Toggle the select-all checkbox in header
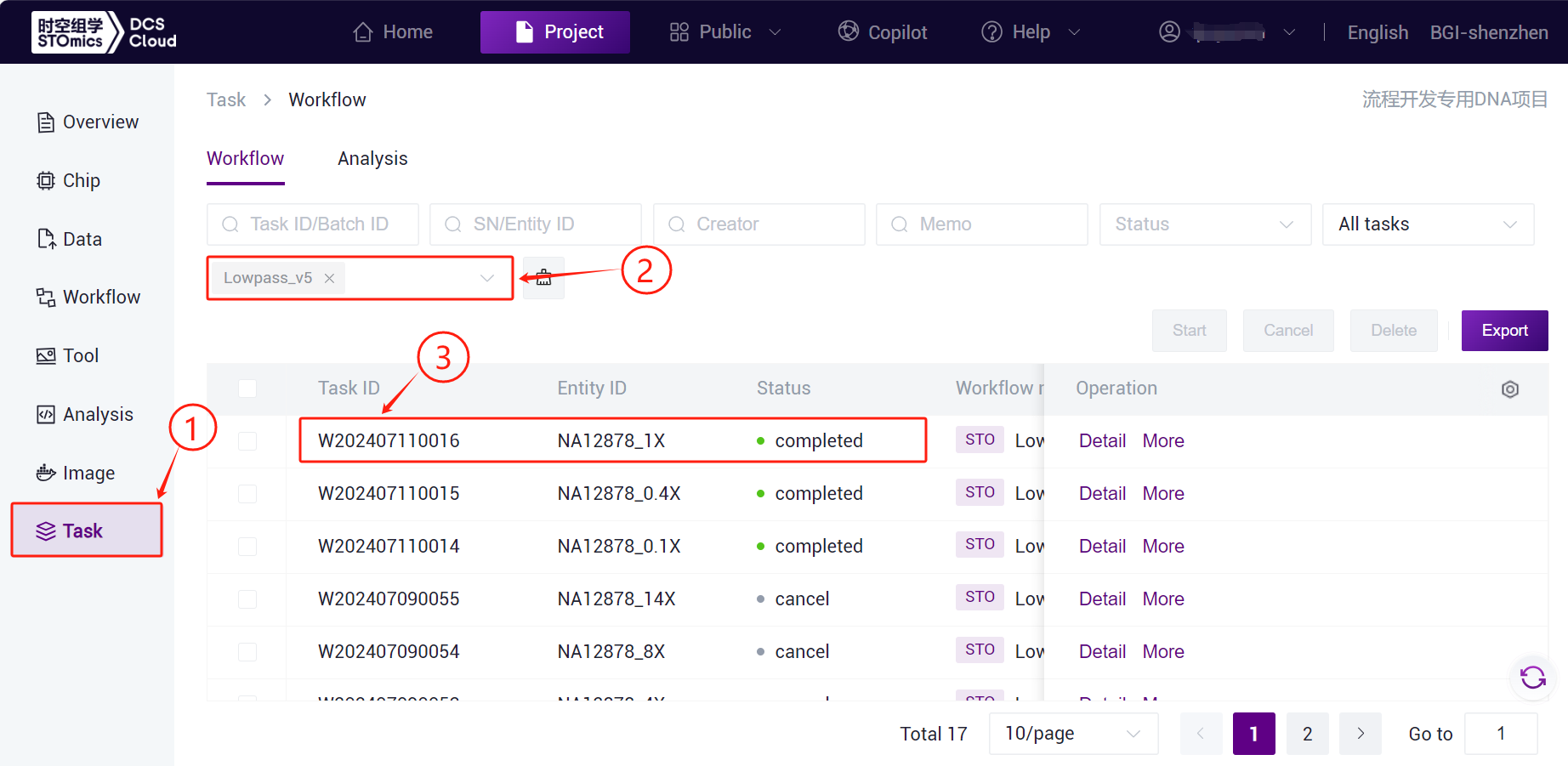 click(x=247, y=389)
